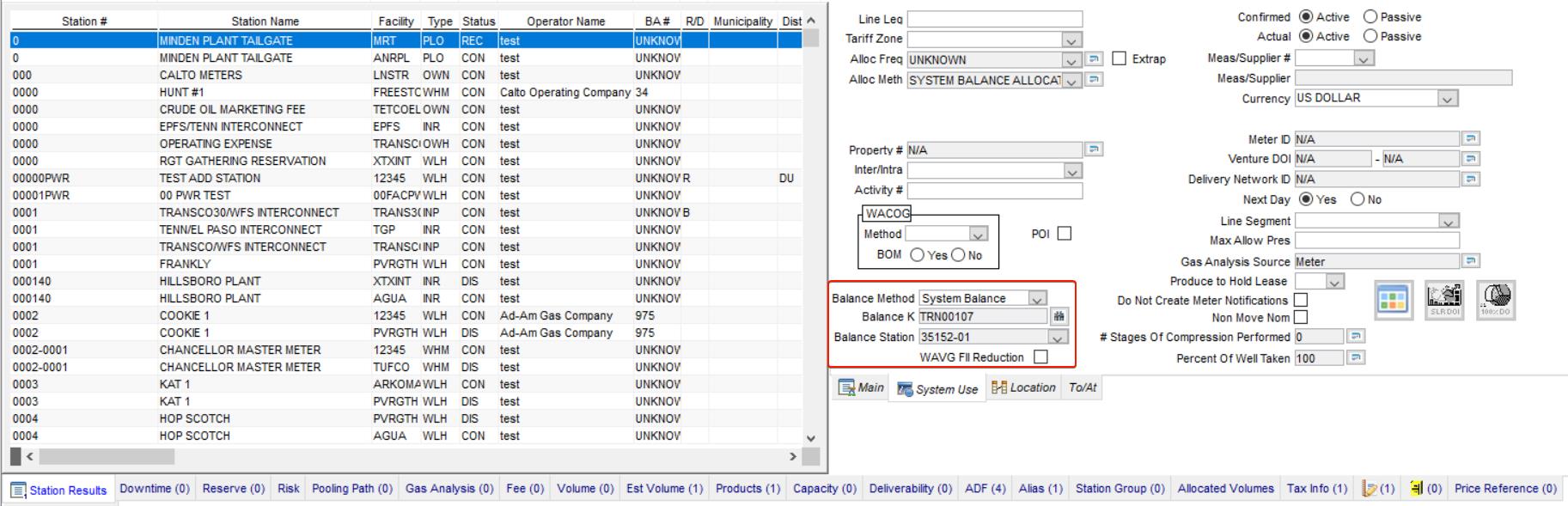Select Passive radio for Confirmed
The height and width of the screenshot is (506, 1568).
click(1370, 17)
